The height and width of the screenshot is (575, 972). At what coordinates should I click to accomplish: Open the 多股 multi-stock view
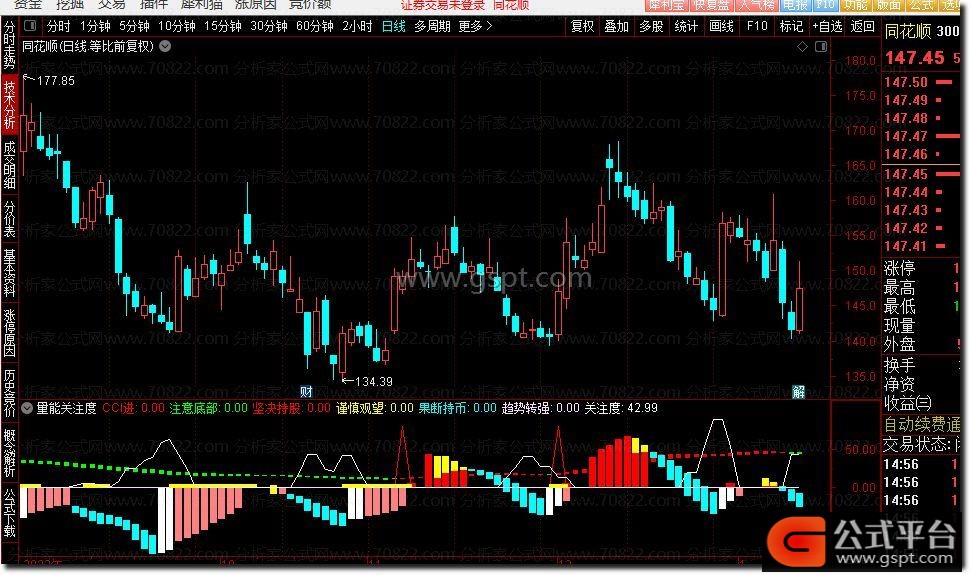click(651, 27)
